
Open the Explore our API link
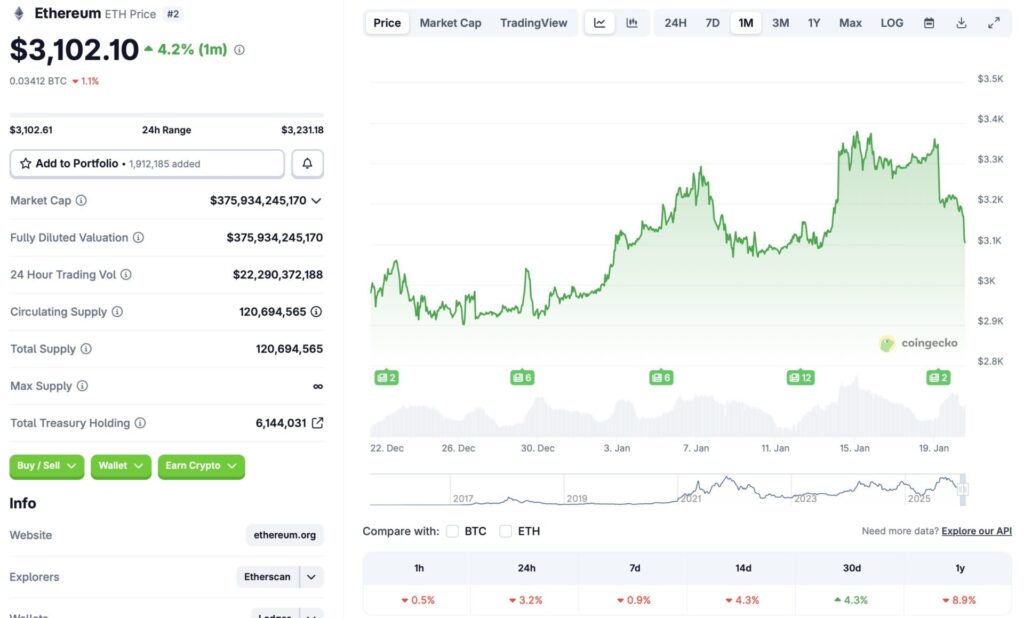coord(976,531)
